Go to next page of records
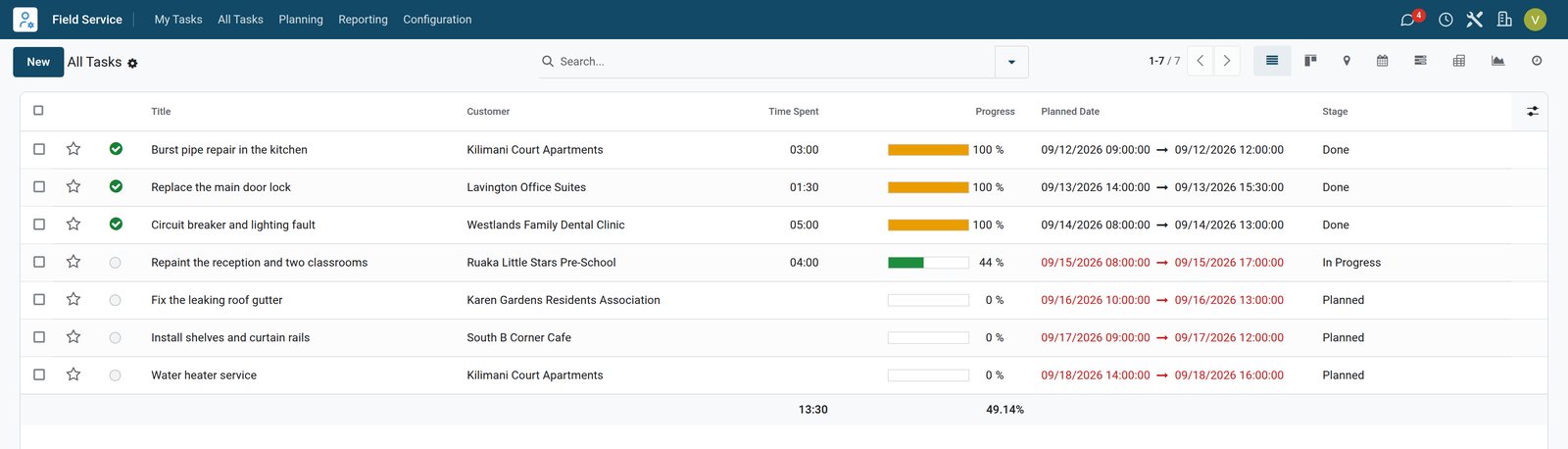 (x=1227, y=61)
